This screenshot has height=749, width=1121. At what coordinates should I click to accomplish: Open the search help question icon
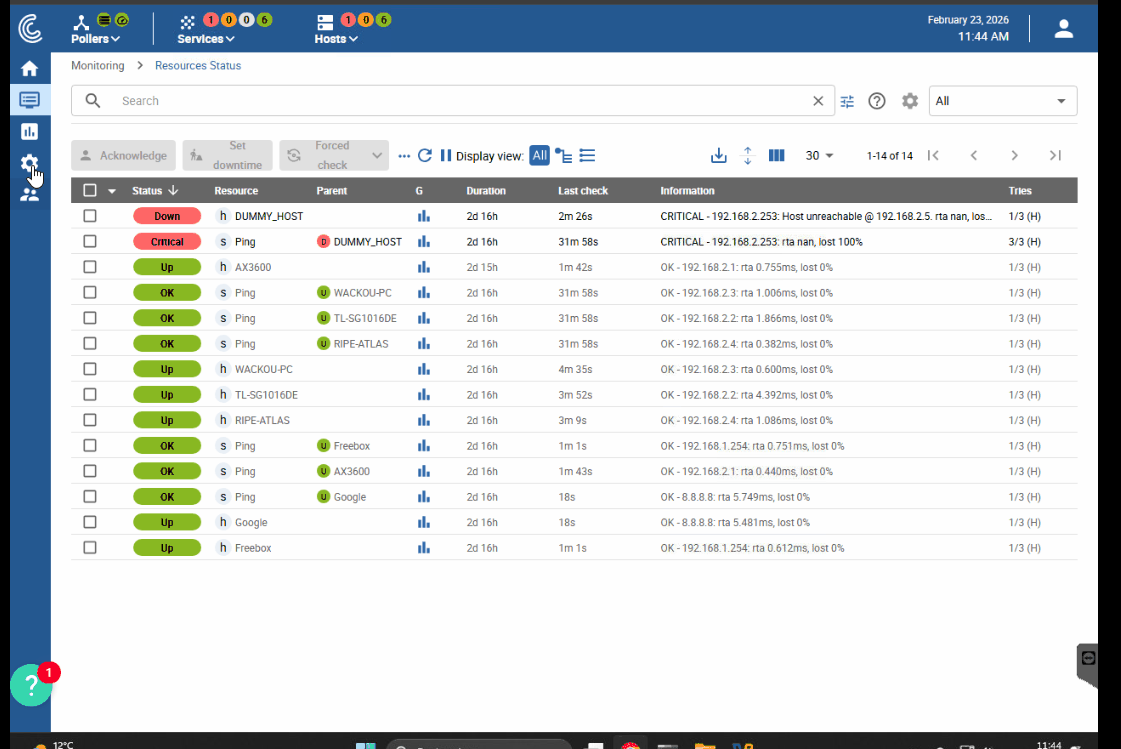coord(876,101)
